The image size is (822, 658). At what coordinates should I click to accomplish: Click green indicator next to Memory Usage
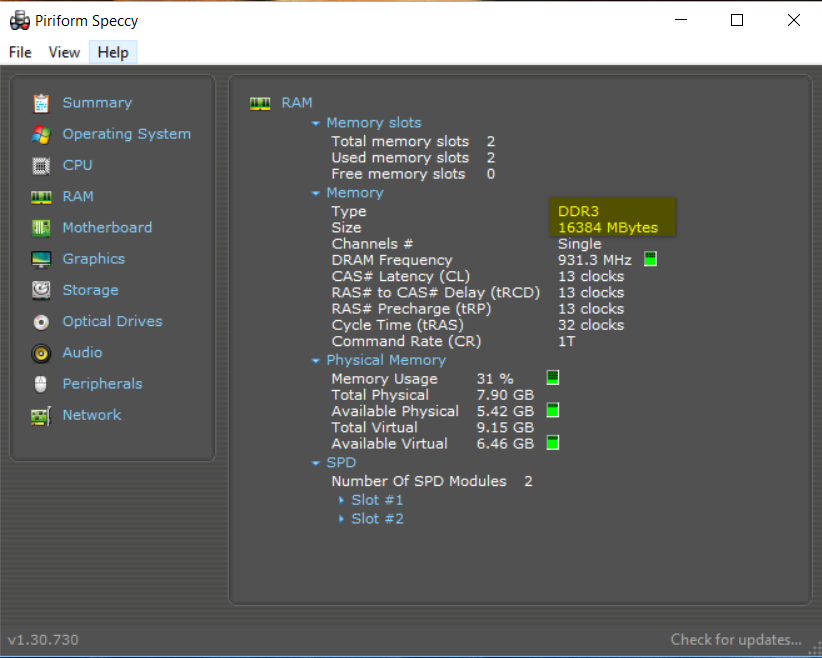552,378
